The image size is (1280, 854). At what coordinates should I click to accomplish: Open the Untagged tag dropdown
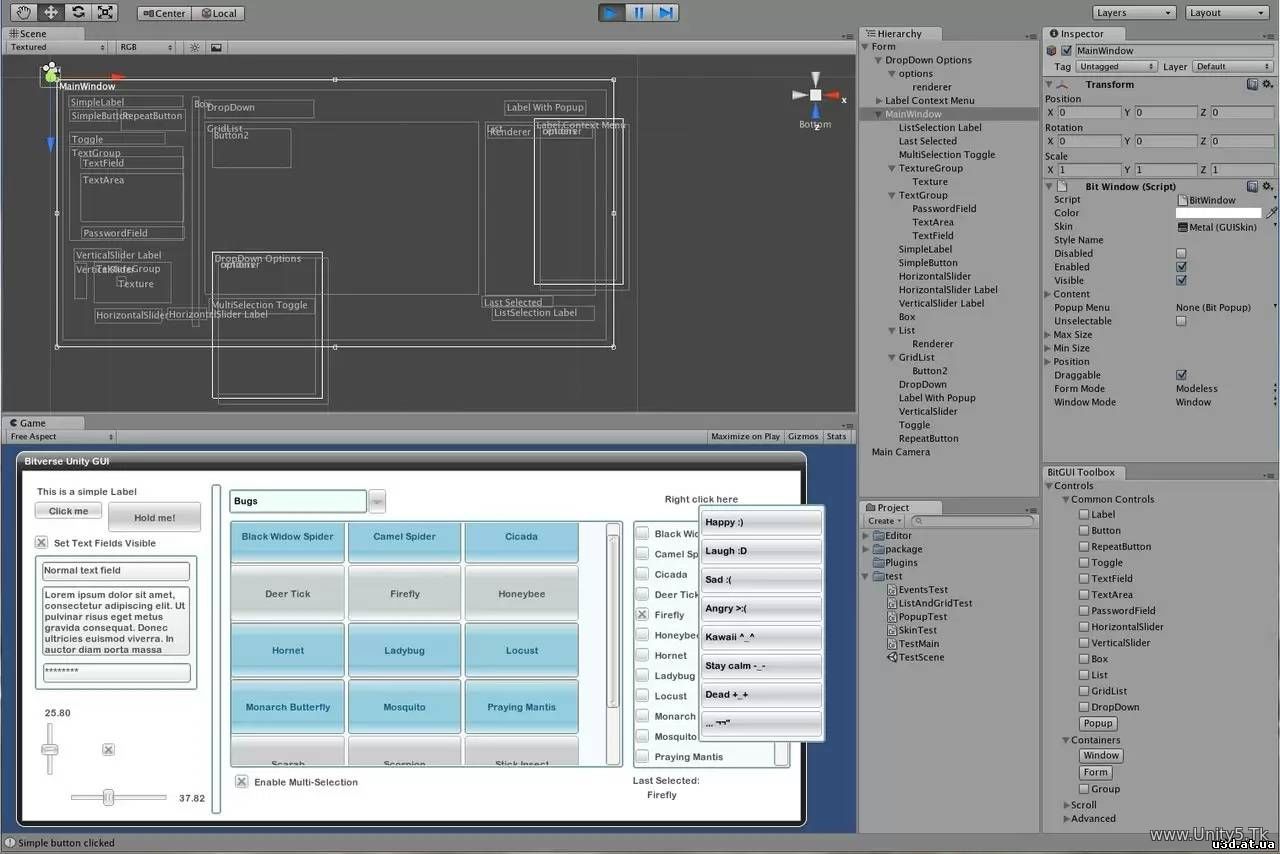[1117, 67]
